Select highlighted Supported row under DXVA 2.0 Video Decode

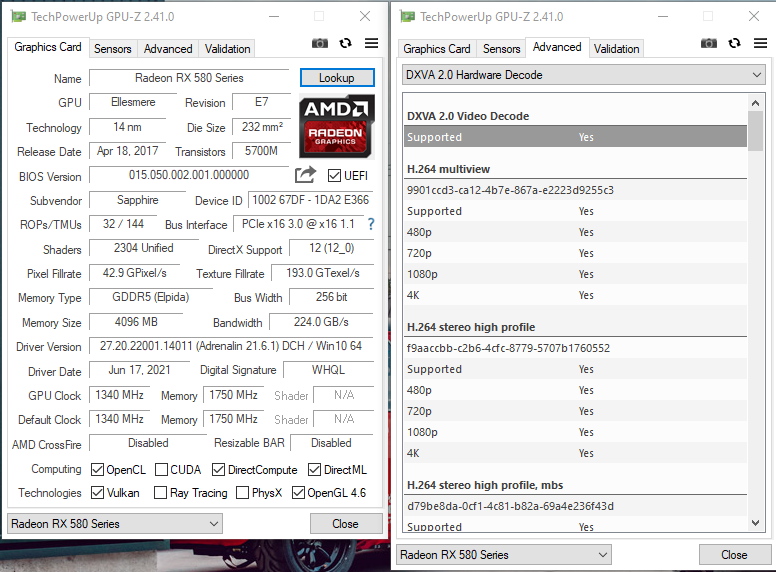point(576,137)
